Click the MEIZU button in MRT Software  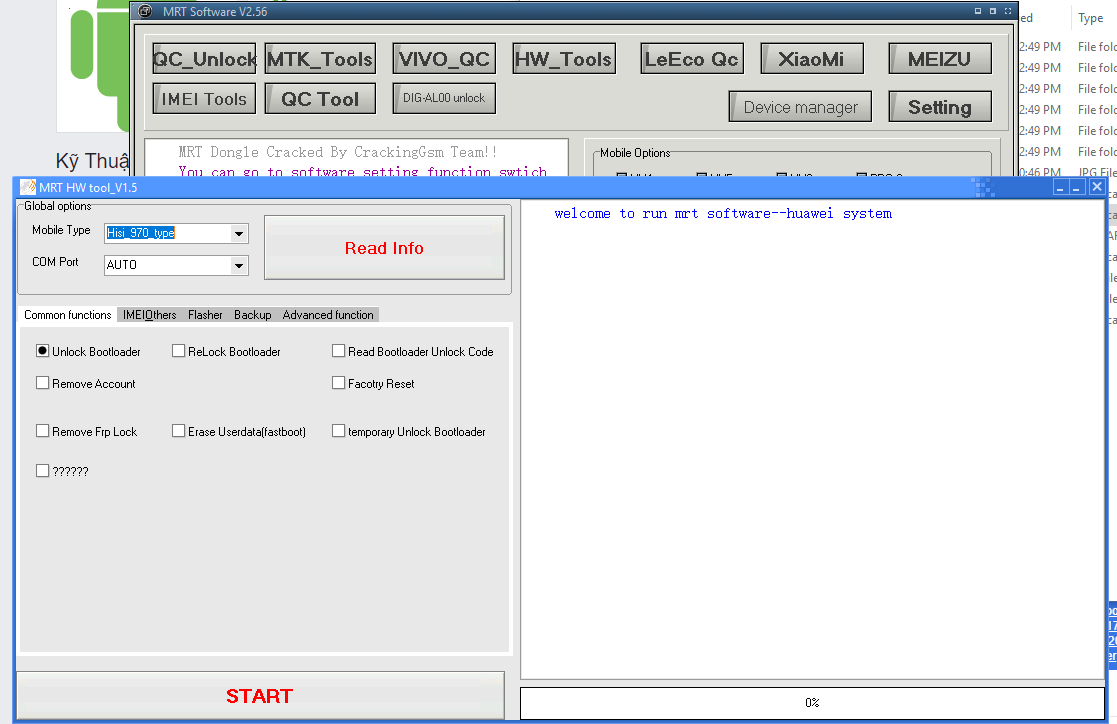coord(940,58)
